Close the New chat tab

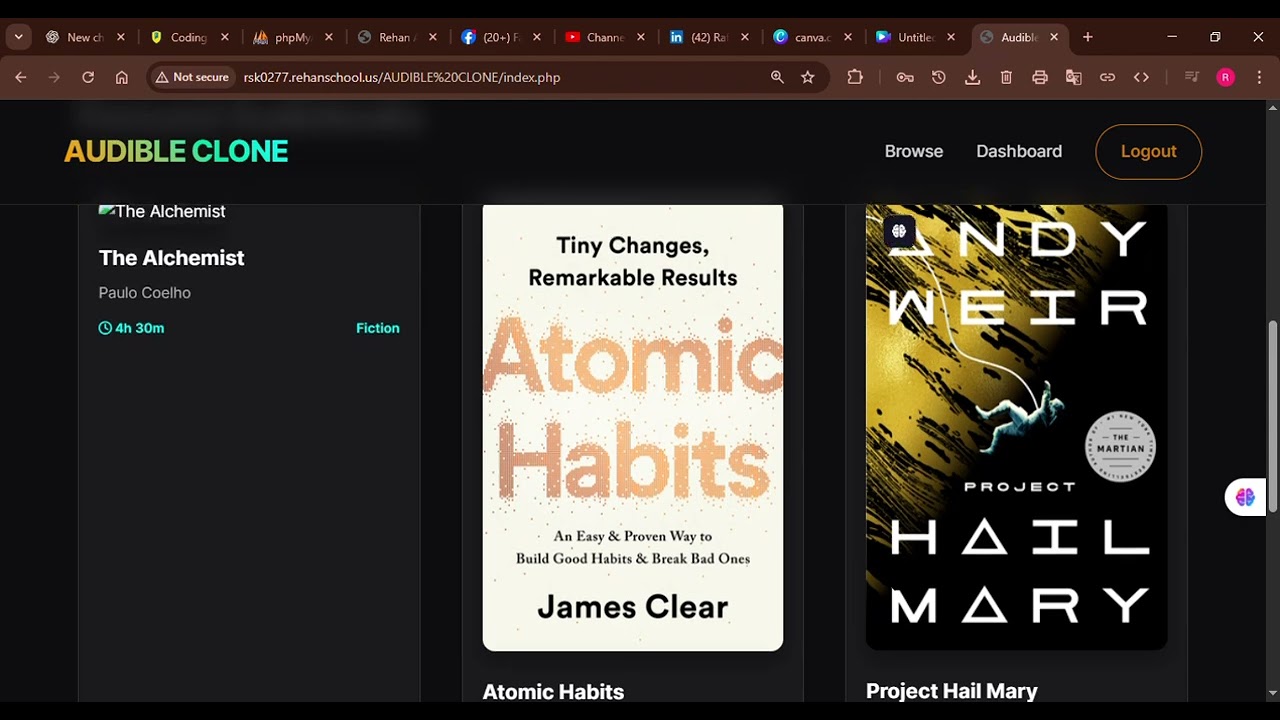(121, 37)
